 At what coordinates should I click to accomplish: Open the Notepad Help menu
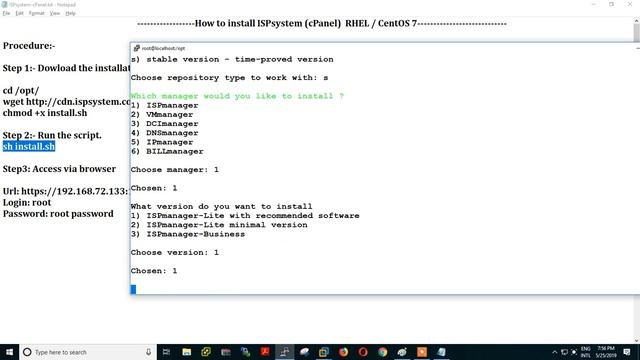point(70,13)
